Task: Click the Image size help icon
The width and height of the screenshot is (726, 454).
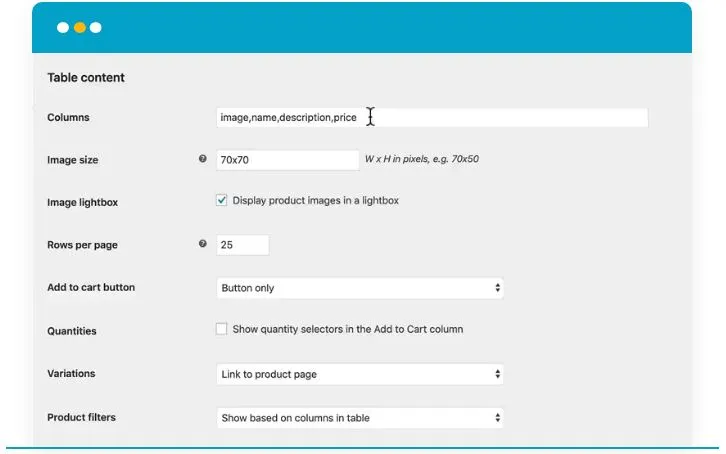Action: click(203, 159)
